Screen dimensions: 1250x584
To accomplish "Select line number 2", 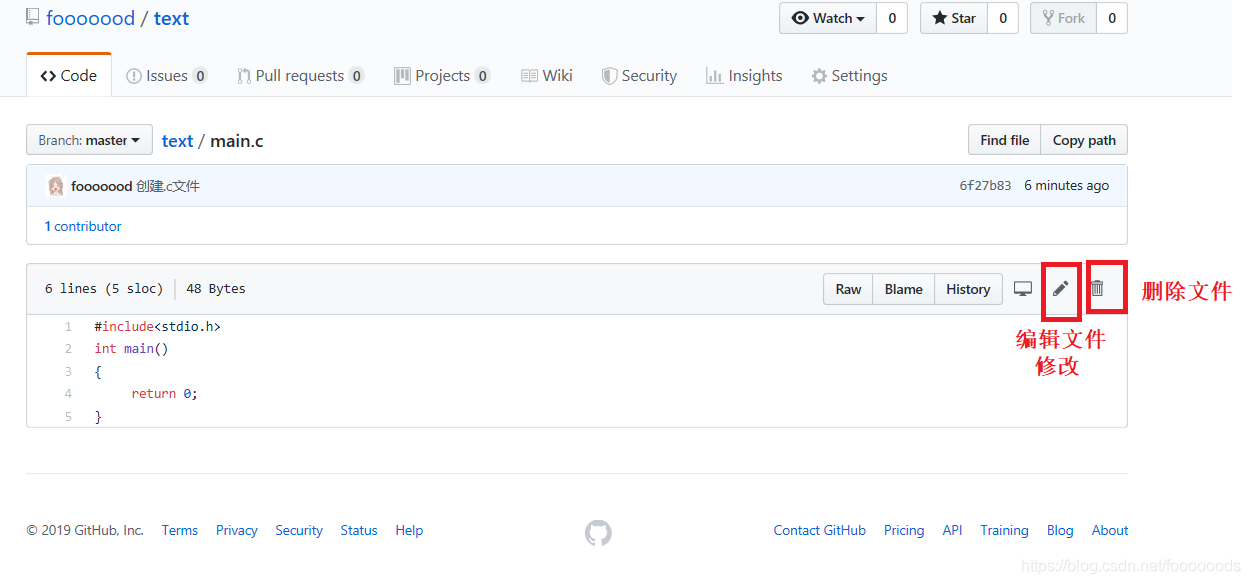I will (68, 349).
